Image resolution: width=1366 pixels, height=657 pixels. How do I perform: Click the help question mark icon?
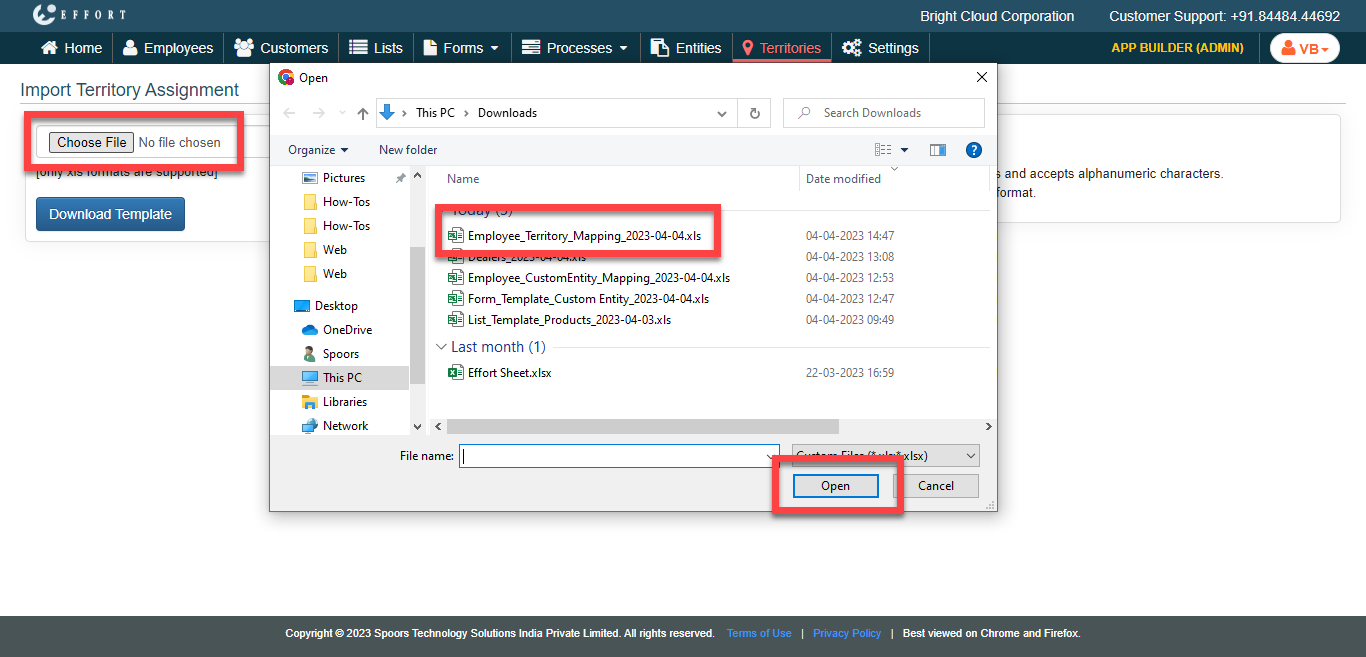click(973, 150)
